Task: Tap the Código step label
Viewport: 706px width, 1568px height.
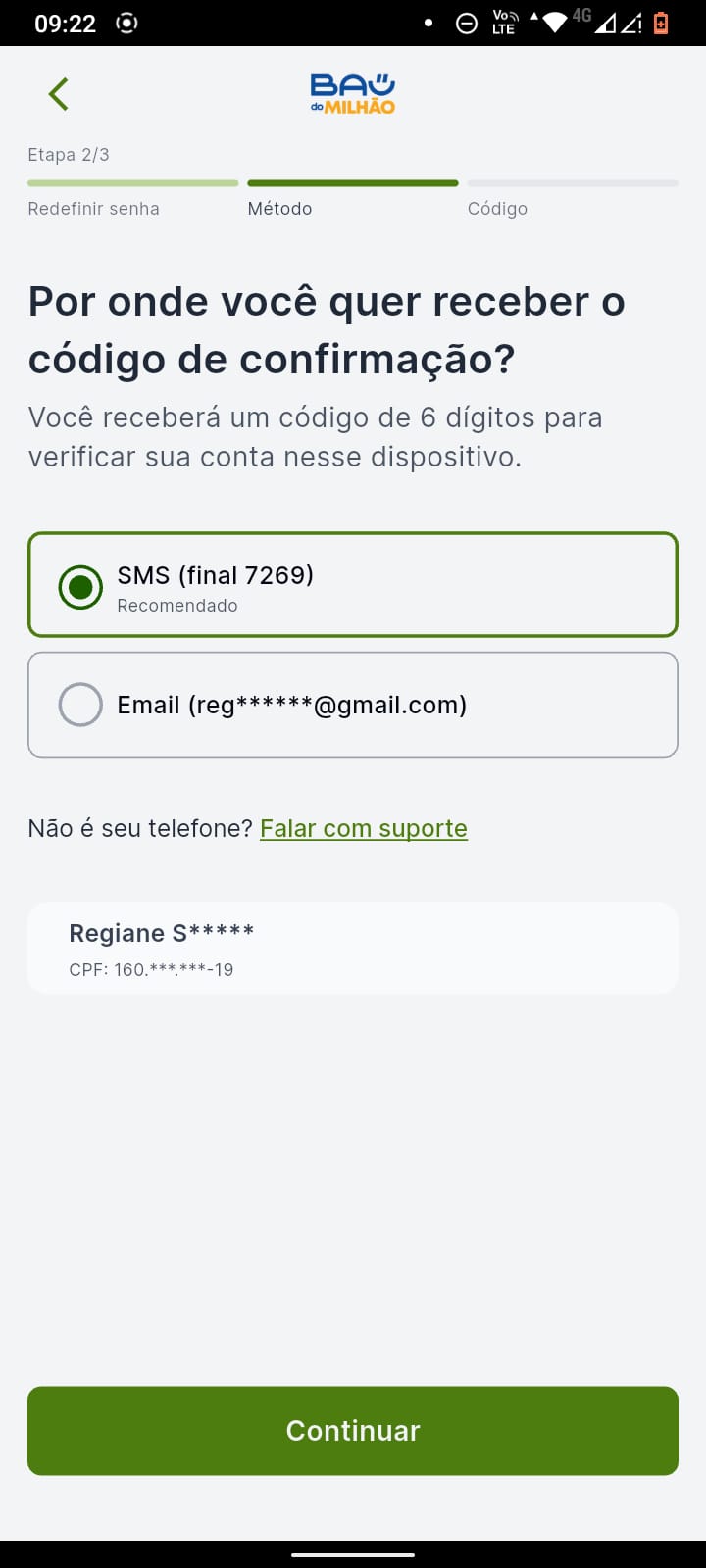Action: point(497,209)
